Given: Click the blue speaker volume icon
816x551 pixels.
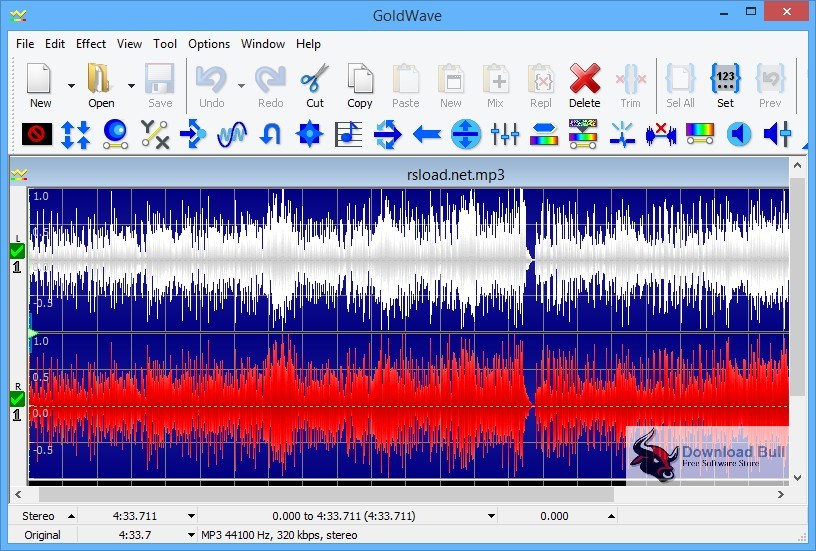Looking at the screenshot, I should pos(738,134).
